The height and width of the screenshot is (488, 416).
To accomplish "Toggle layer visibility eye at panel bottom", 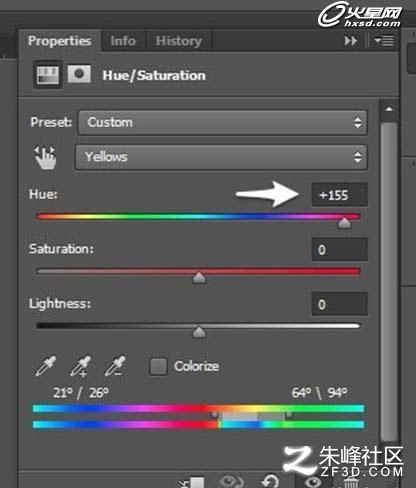I will pos(313,482).
